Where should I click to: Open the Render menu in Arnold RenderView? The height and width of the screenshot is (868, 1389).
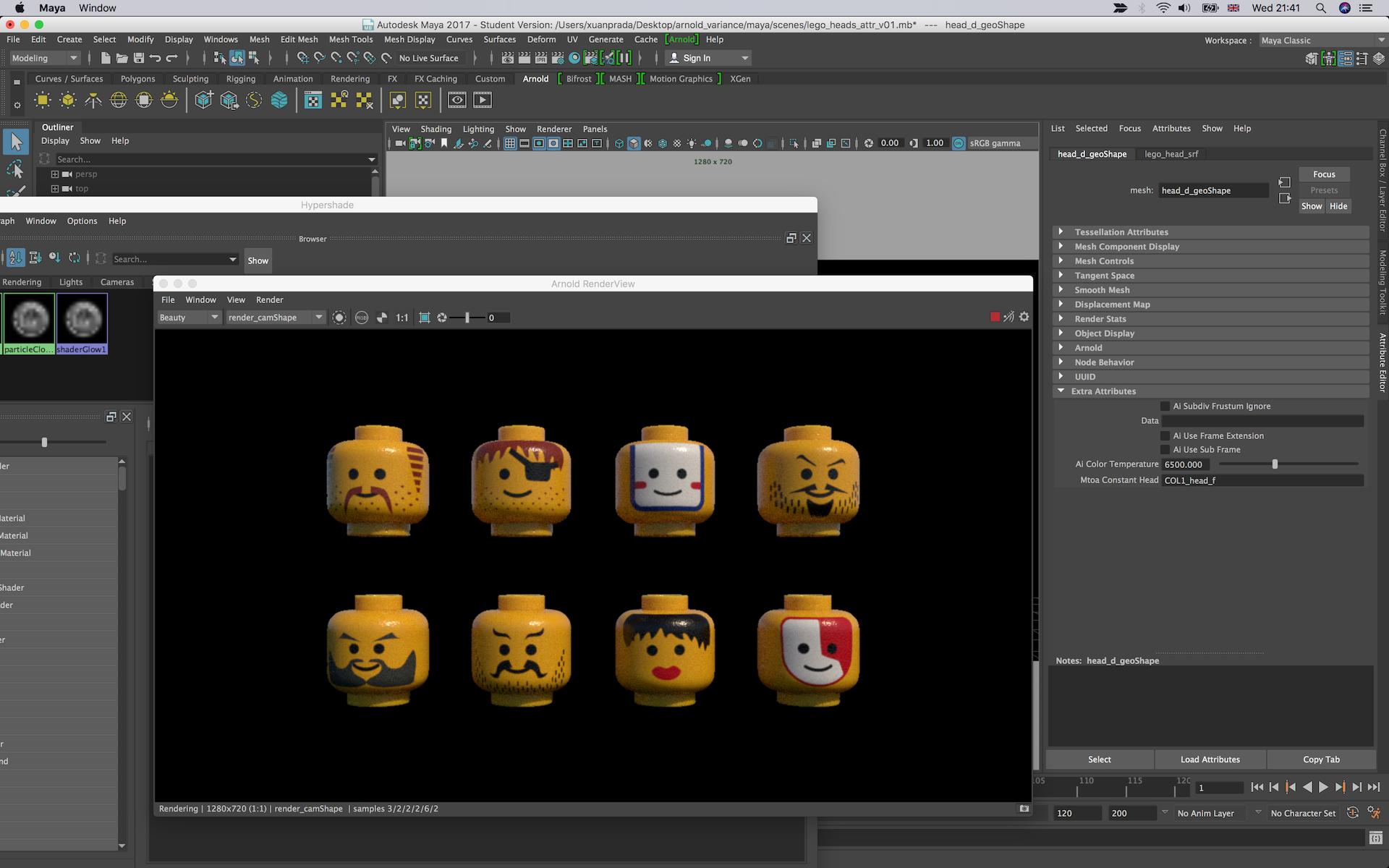click(x=269, y=300)
